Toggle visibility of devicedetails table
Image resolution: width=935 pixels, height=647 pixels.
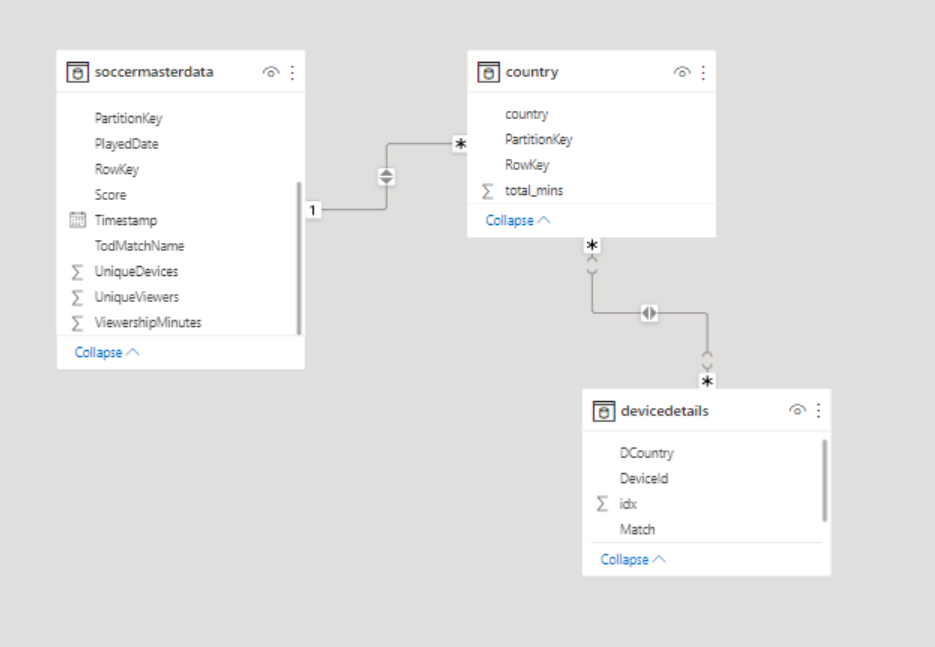coord(797,410)
